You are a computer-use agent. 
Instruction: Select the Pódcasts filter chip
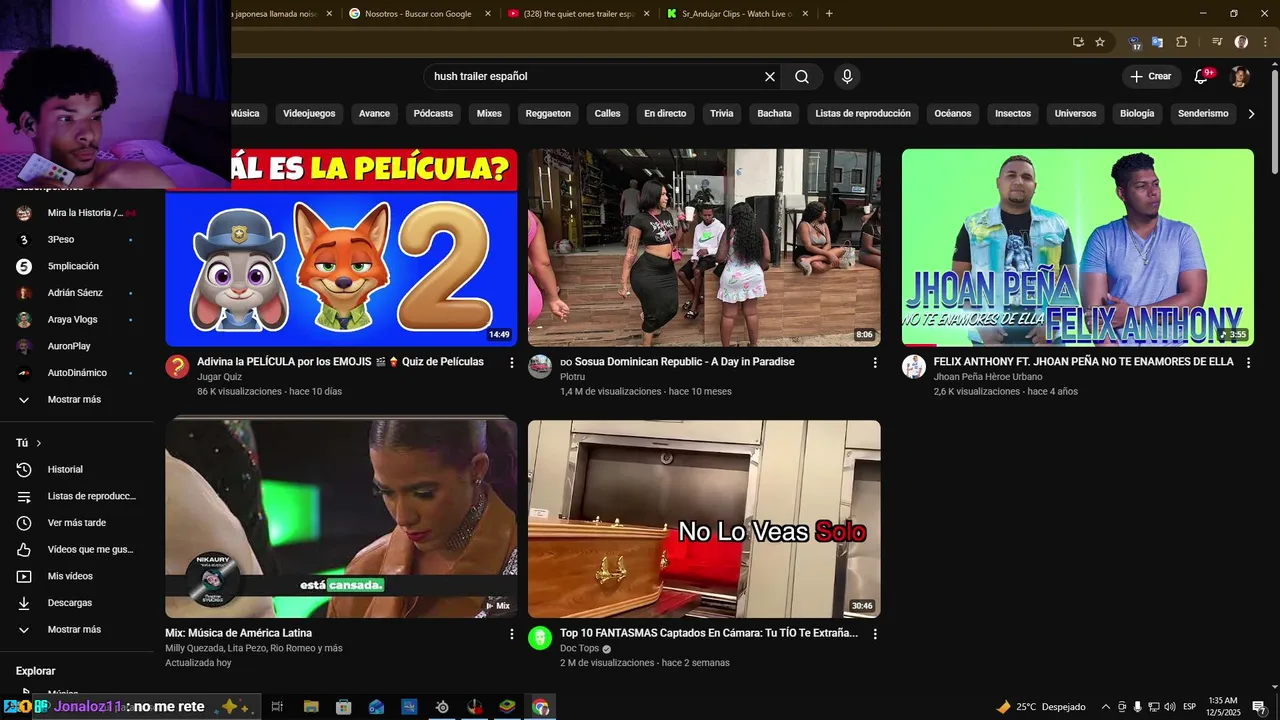tap(433, 114)
